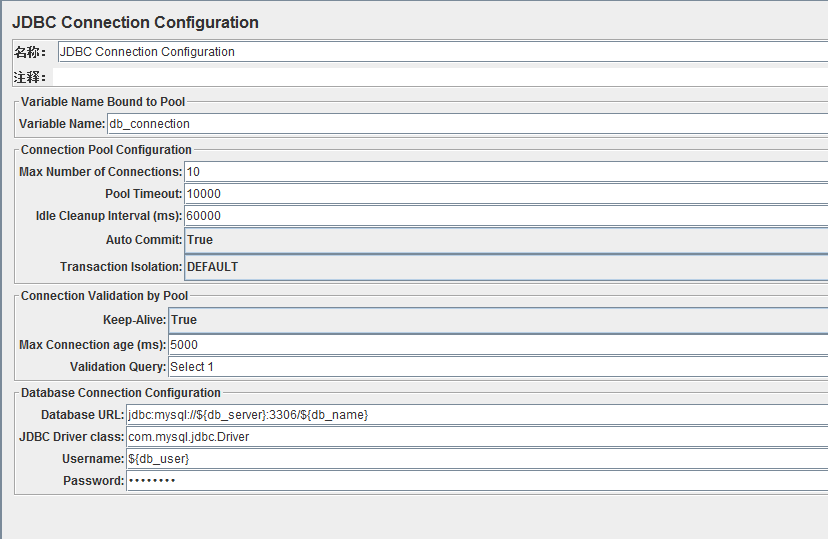
Task: Click the 注释 comments field
Action: pos(440,77)
